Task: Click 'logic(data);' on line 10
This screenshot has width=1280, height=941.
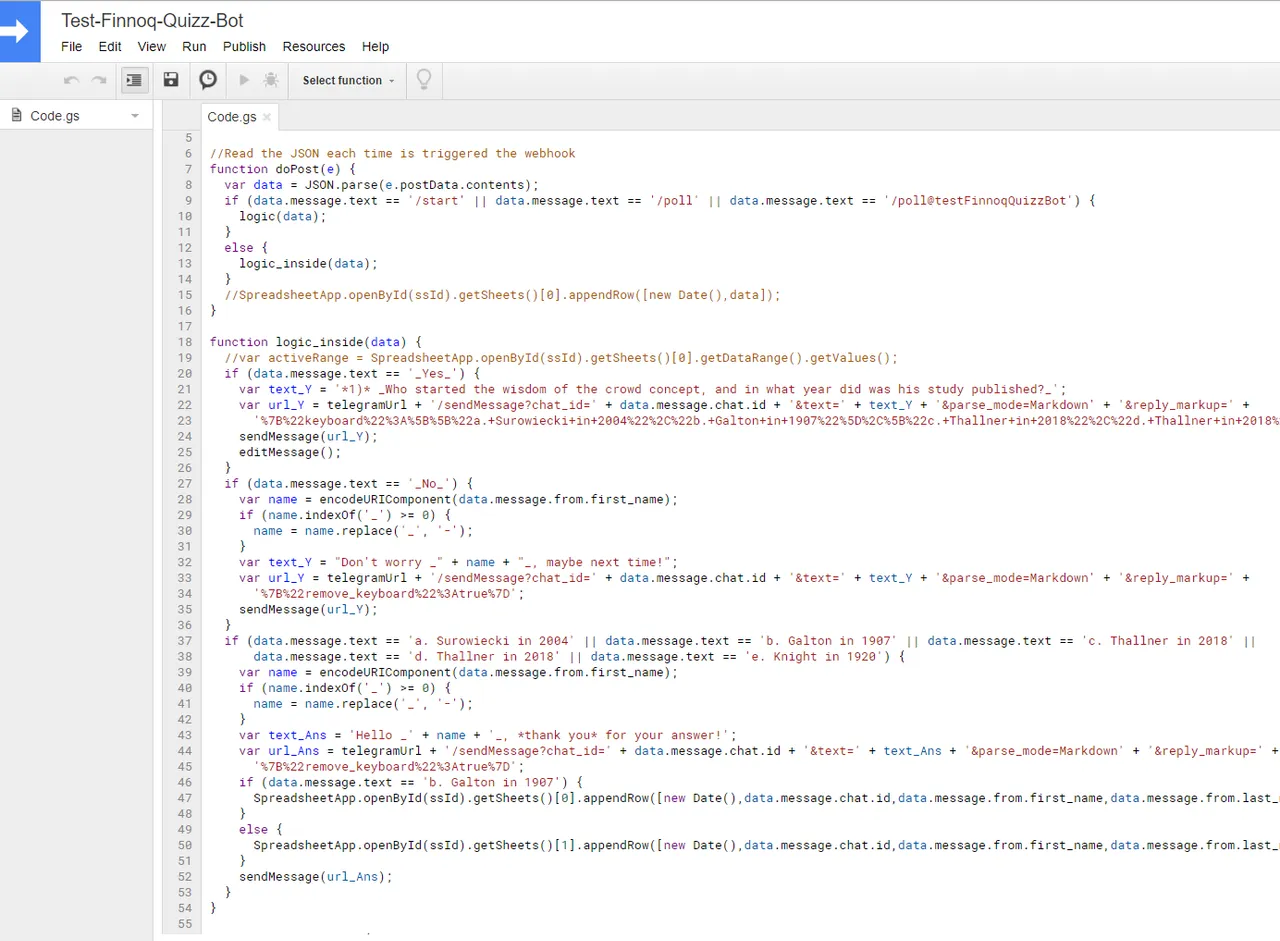Action: click(283, 216)
